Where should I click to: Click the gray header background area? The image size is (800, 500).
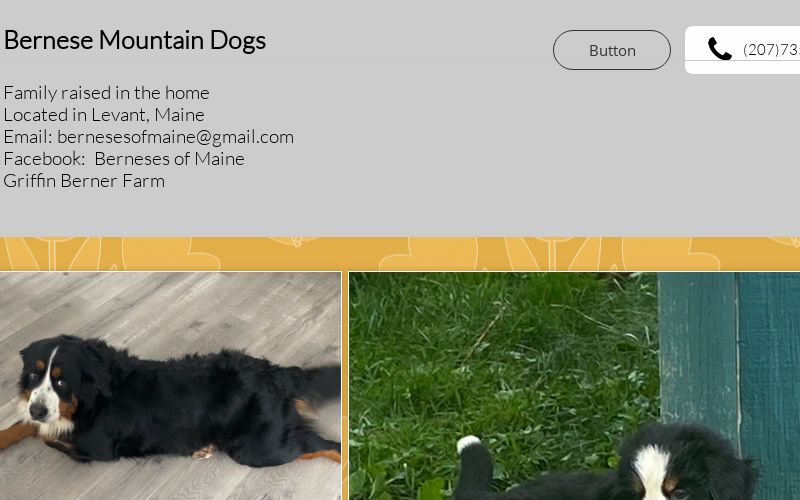coord(408,153)
